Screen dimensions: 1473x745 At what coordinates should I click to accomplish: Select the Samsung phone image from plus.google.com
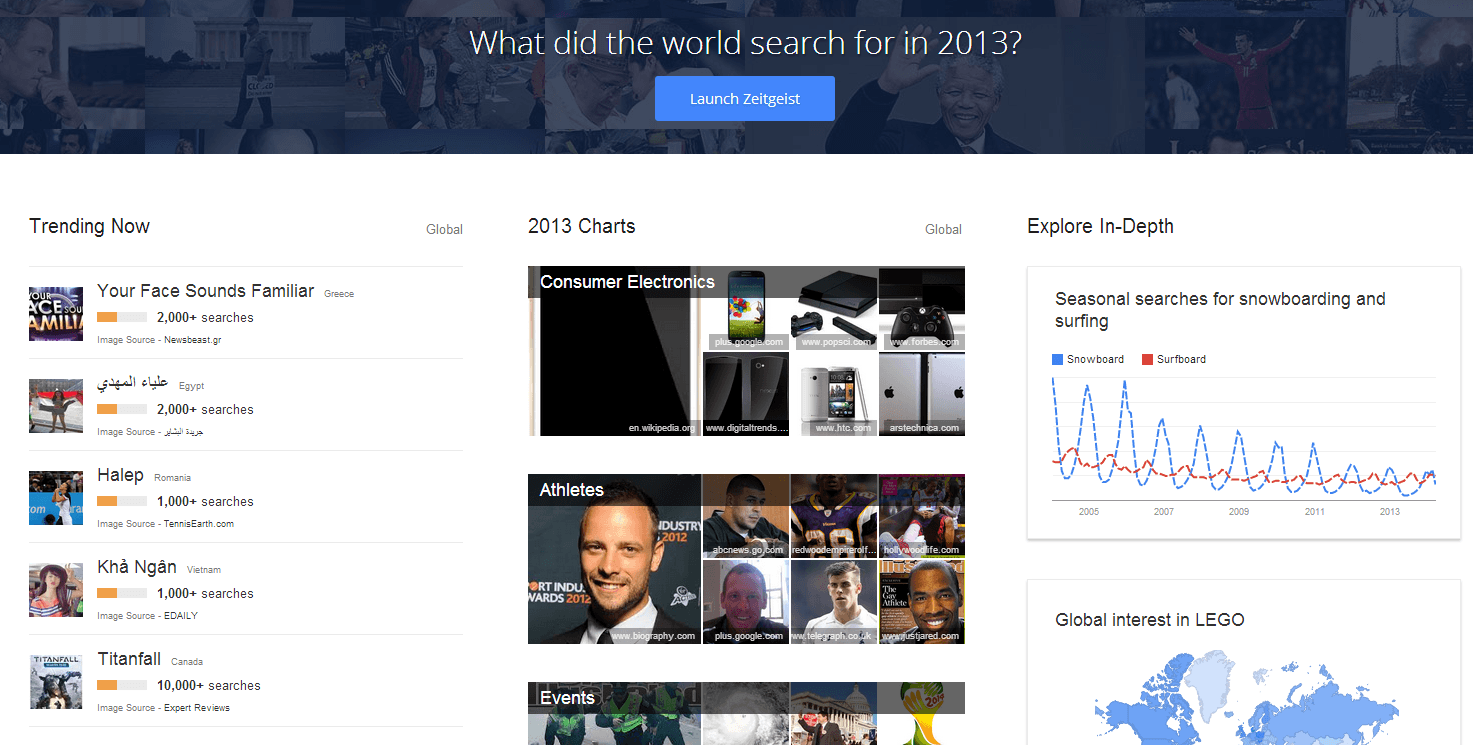point(746,308)
